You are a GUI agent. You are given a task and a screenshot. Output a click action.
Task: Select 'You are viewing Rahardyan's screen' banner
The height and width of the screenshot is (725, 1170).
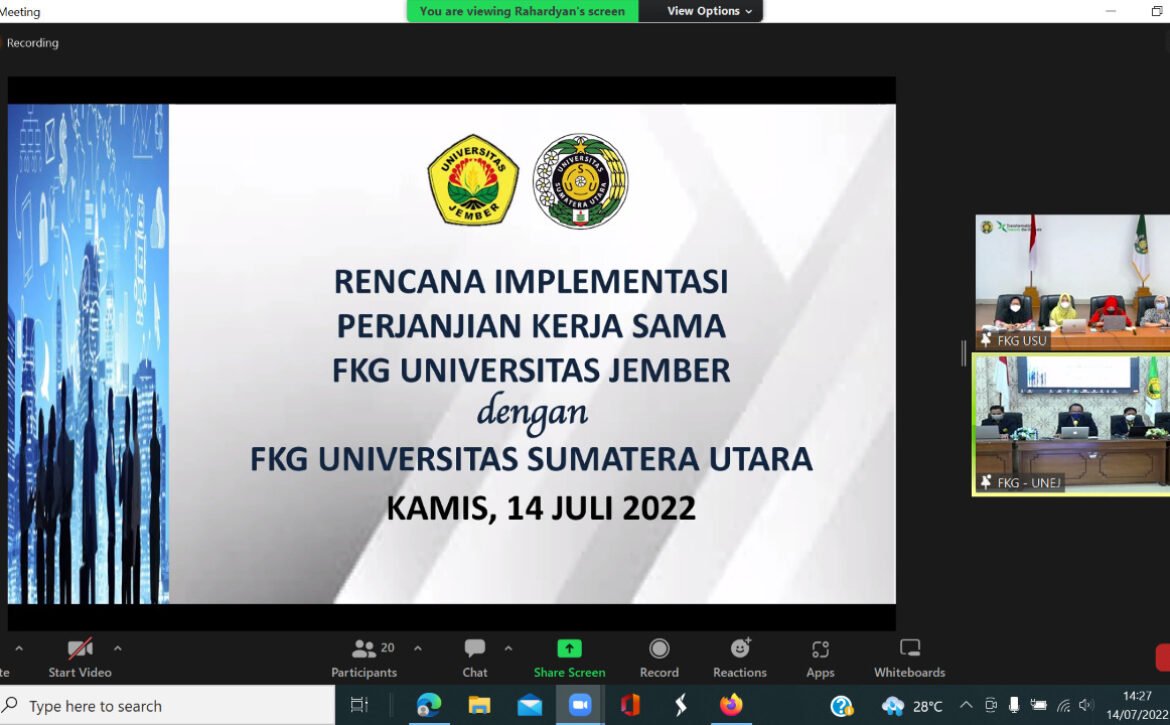[x=522, y=11]
